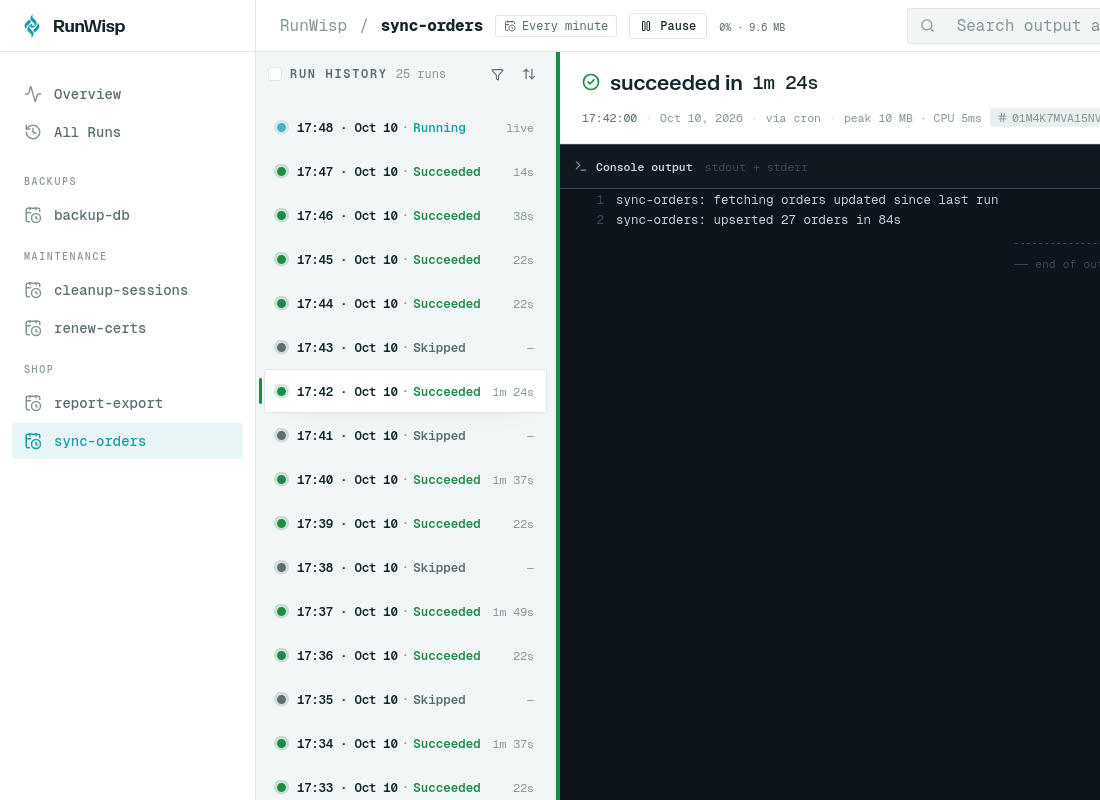Open All Runs in the sidebar

128,132
